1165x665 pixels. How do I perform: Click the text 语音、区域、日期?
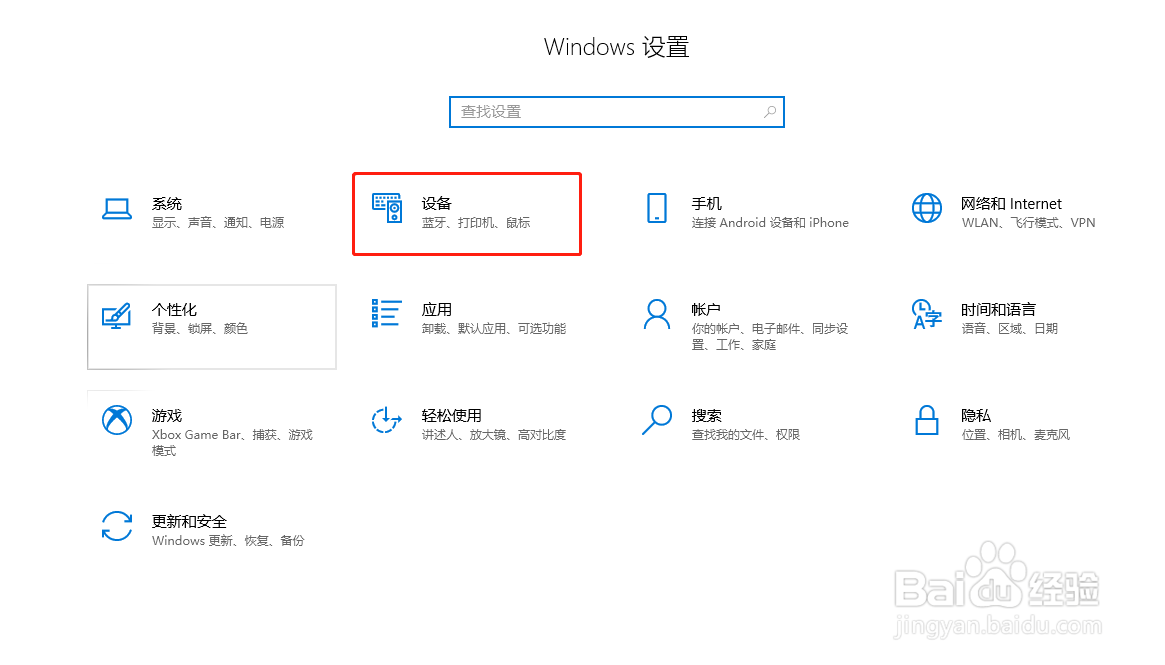tap(1009, 328)
